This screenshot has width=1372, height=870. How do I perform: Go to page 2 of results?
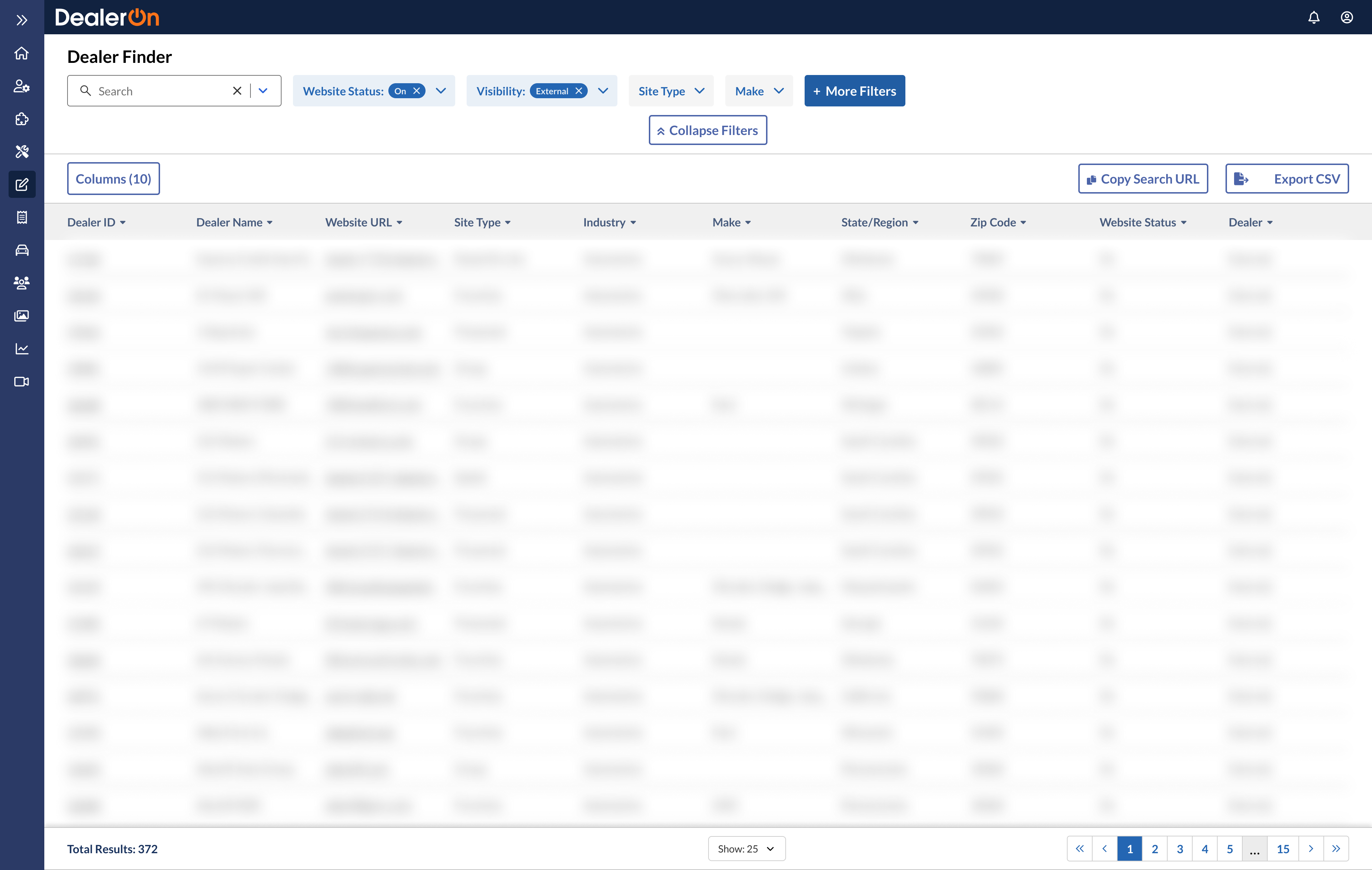[1155, 848]
